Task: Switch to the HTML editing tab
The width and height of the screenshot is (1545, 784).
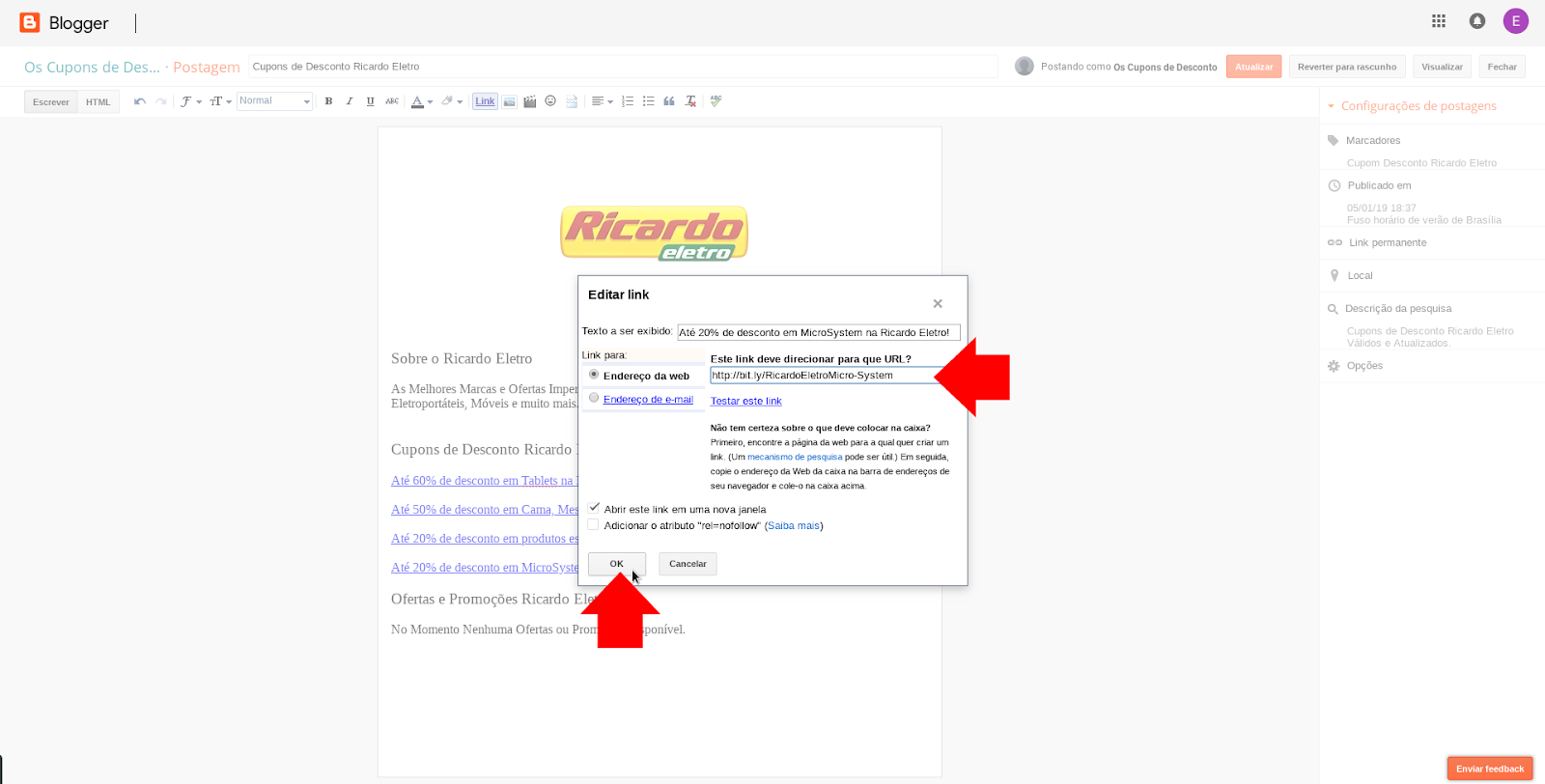Action: (98, 102)
